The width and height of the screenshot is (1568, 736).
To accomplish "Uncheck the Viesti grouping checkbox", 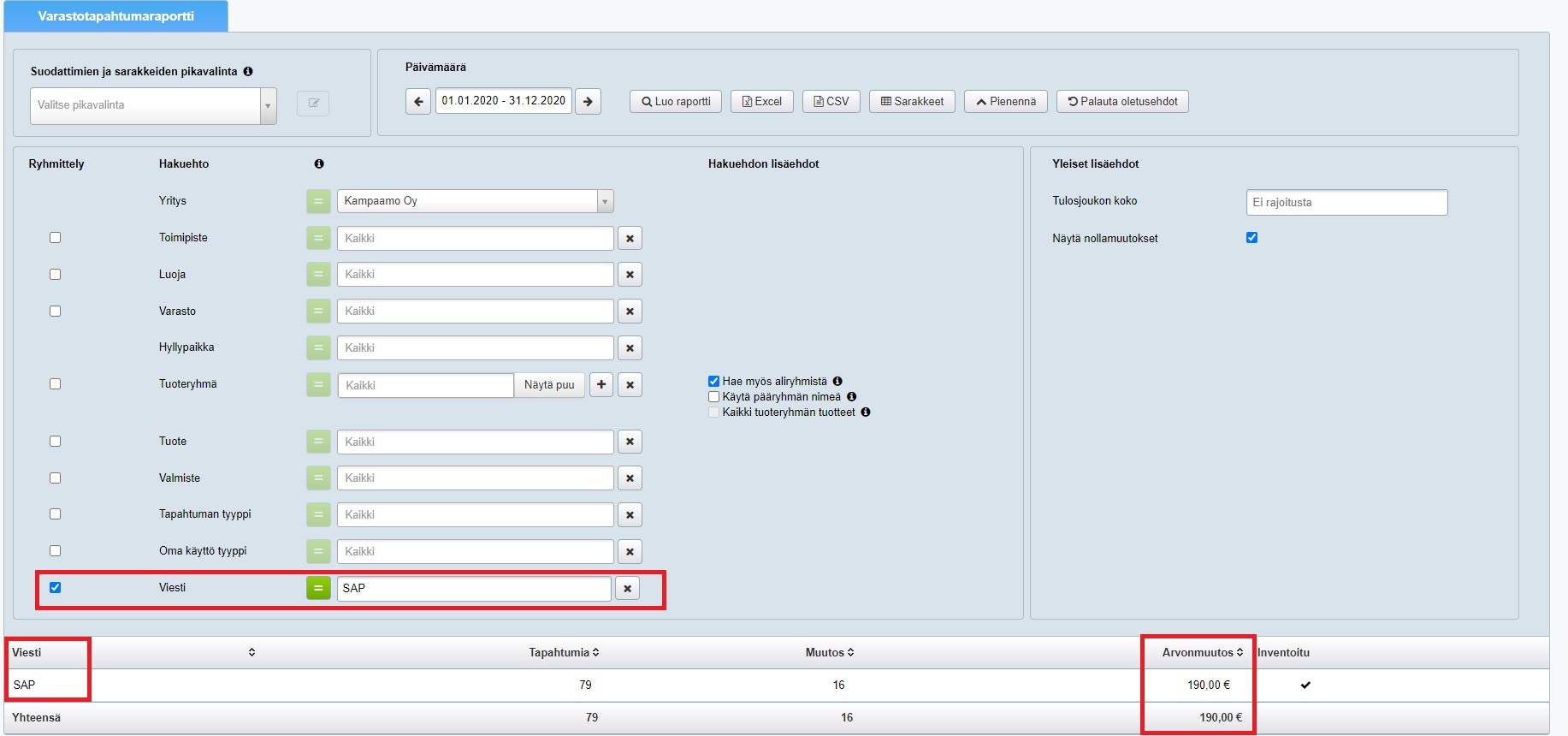I will pos(56,588).
